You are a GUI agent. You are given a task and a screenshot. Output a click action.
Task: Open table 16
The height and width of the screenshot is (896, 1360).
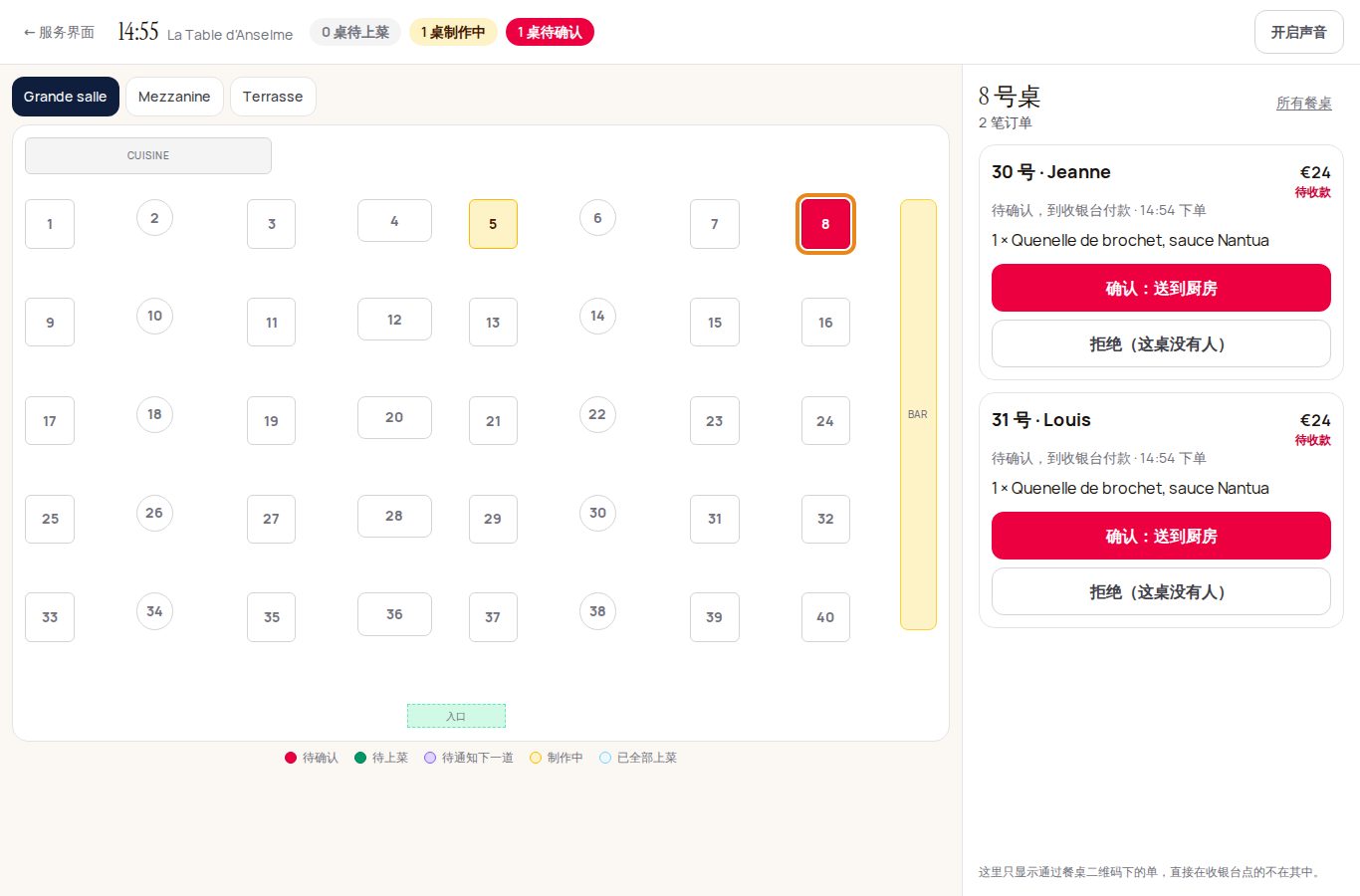click(825, 323)
